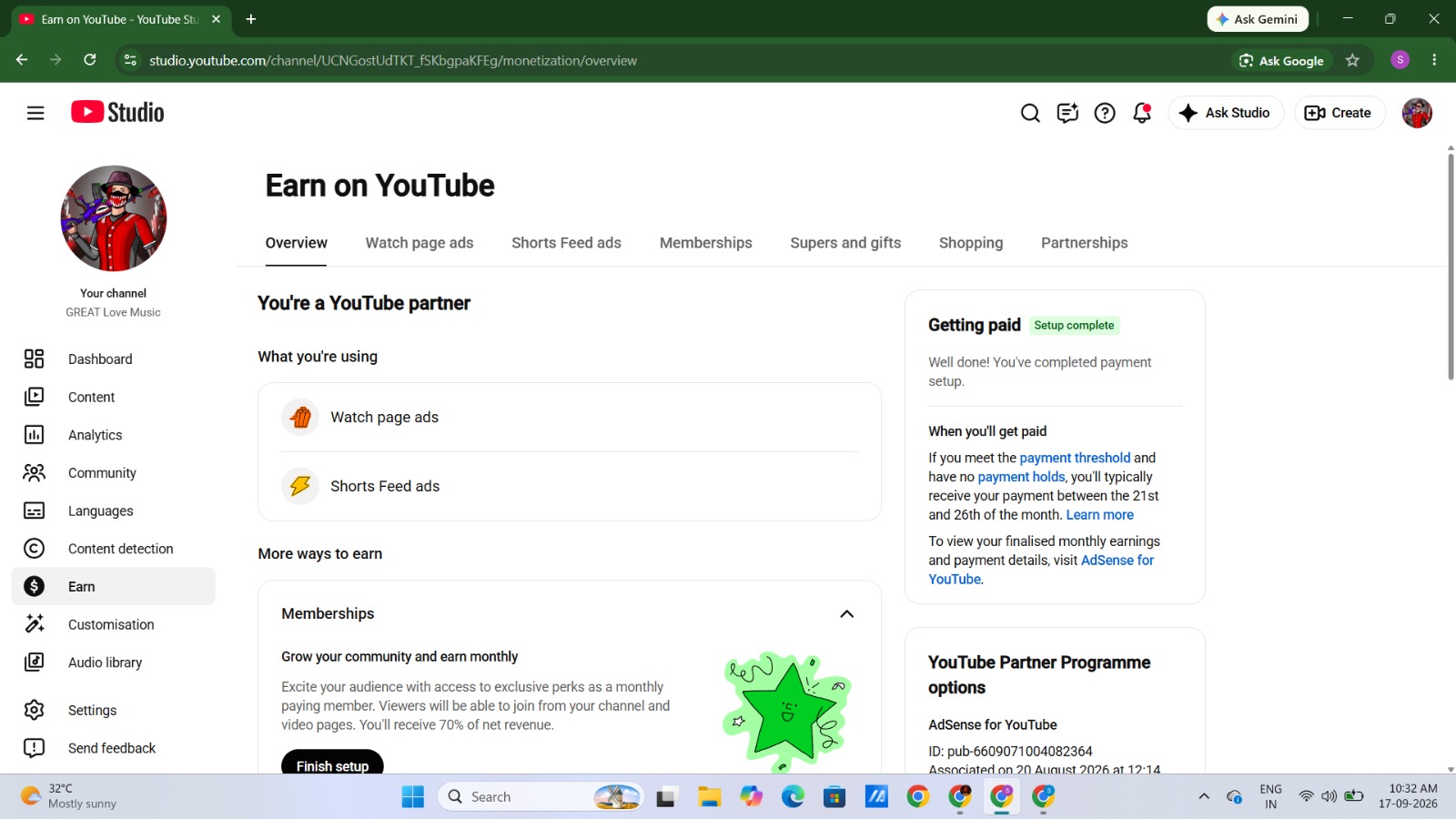Open Analytics in the sidebar
Screen dimensions: 1456x819
(114, 435)
